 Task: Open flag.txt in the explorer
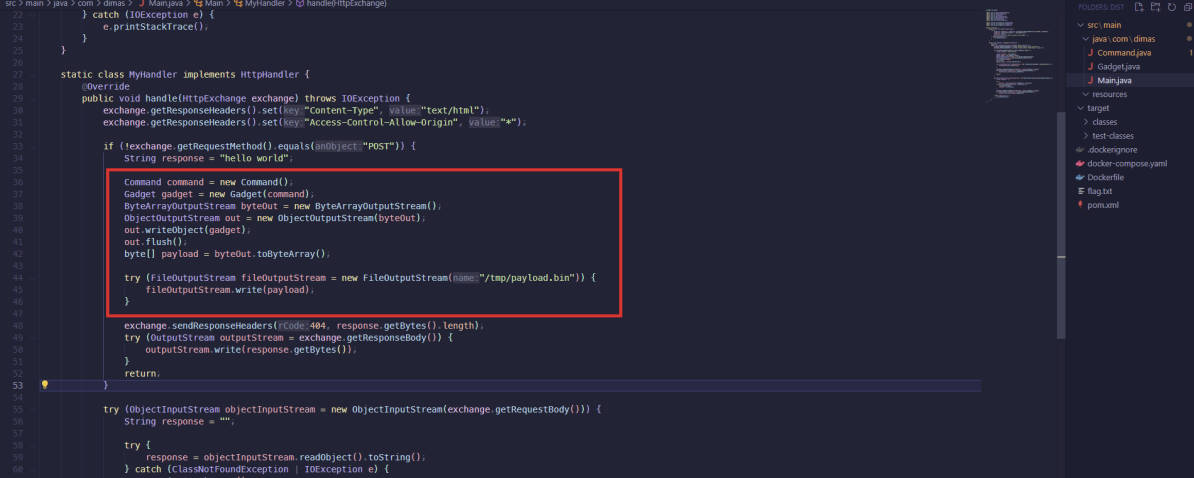[x=1100, y=191]
